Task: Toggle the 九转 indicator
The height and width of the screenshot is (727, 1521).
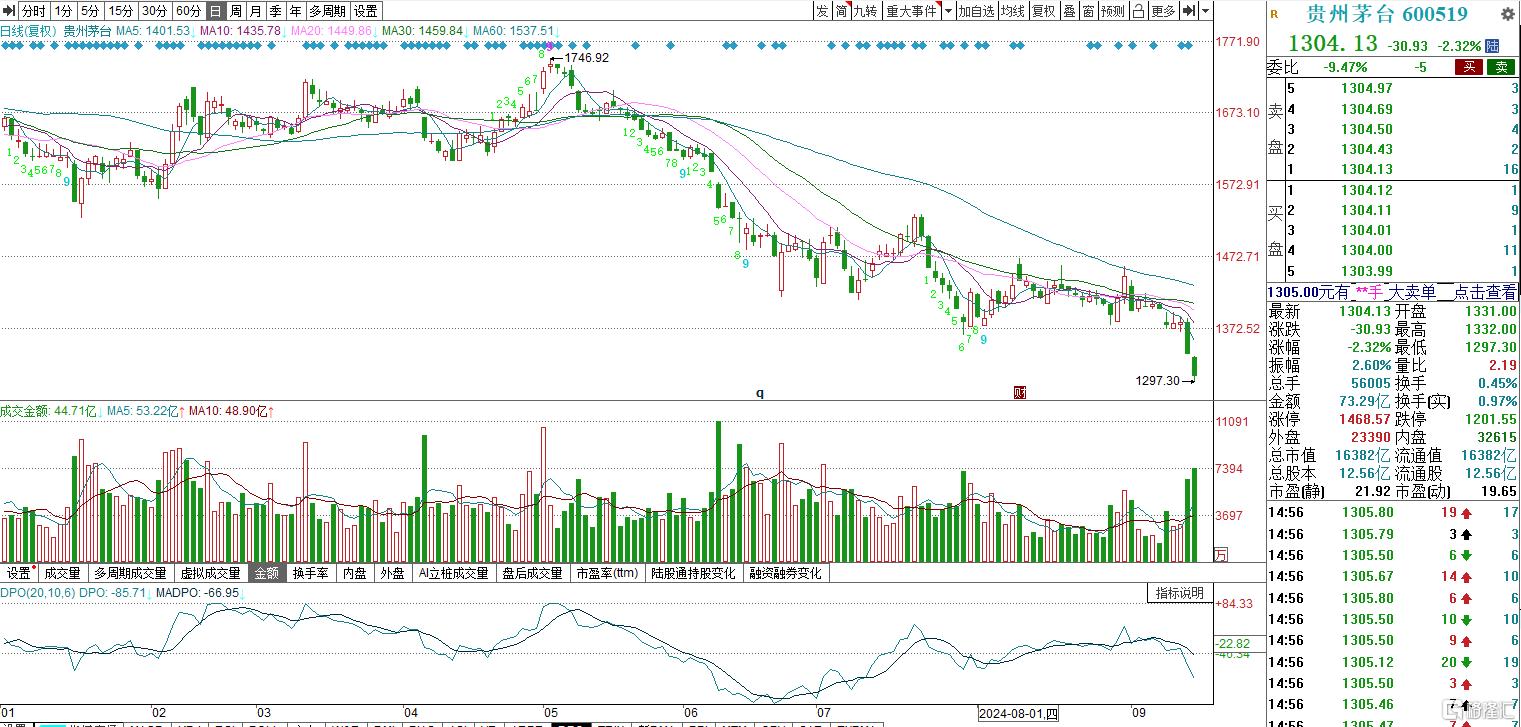Action: point(866,11)
